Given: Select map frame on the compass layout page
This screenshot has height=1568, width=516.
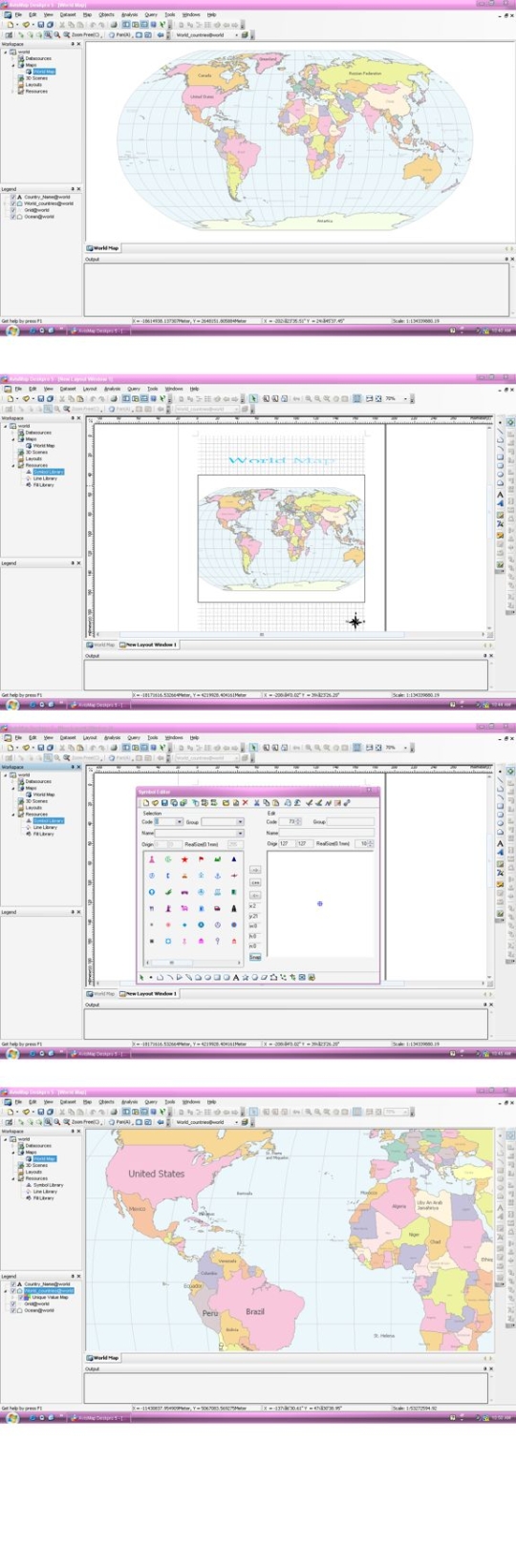Looking at the screenshot, I should tap(281, 538).
